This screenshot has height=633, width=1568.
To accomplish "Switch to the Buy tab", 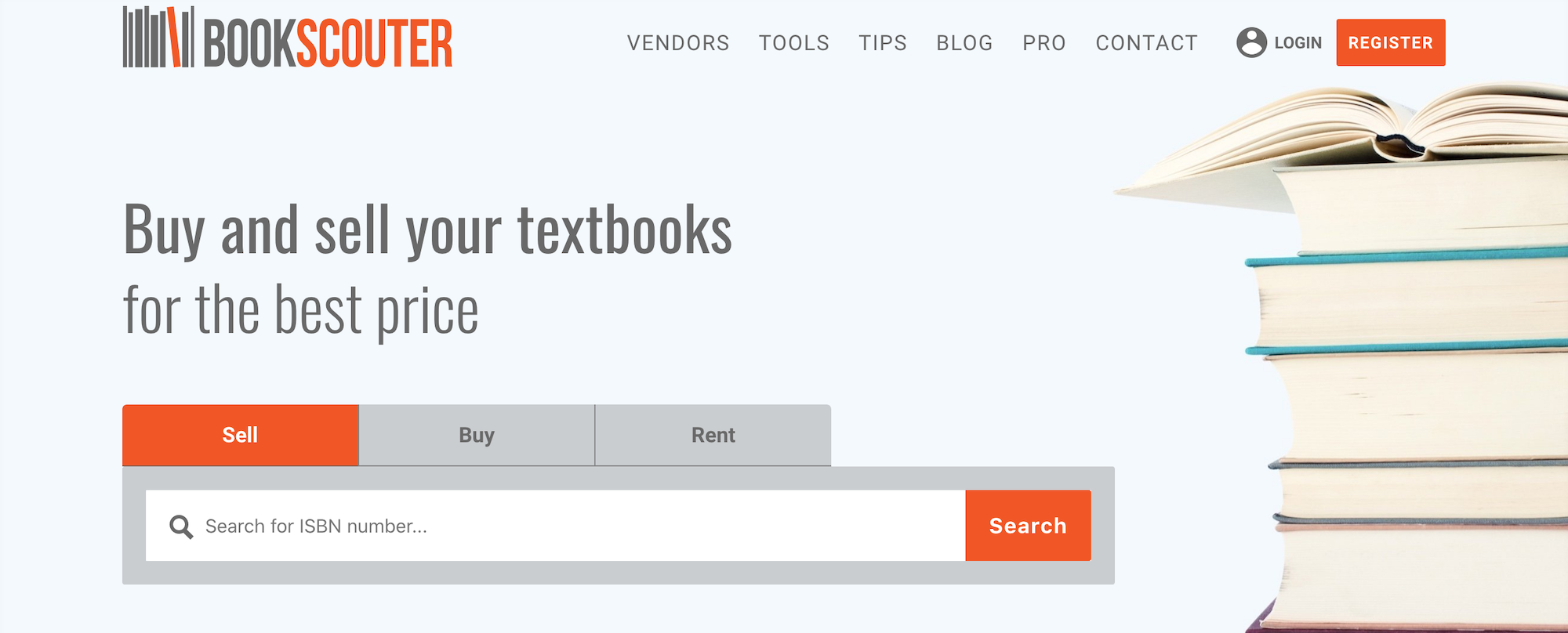I will pos(477,435).
